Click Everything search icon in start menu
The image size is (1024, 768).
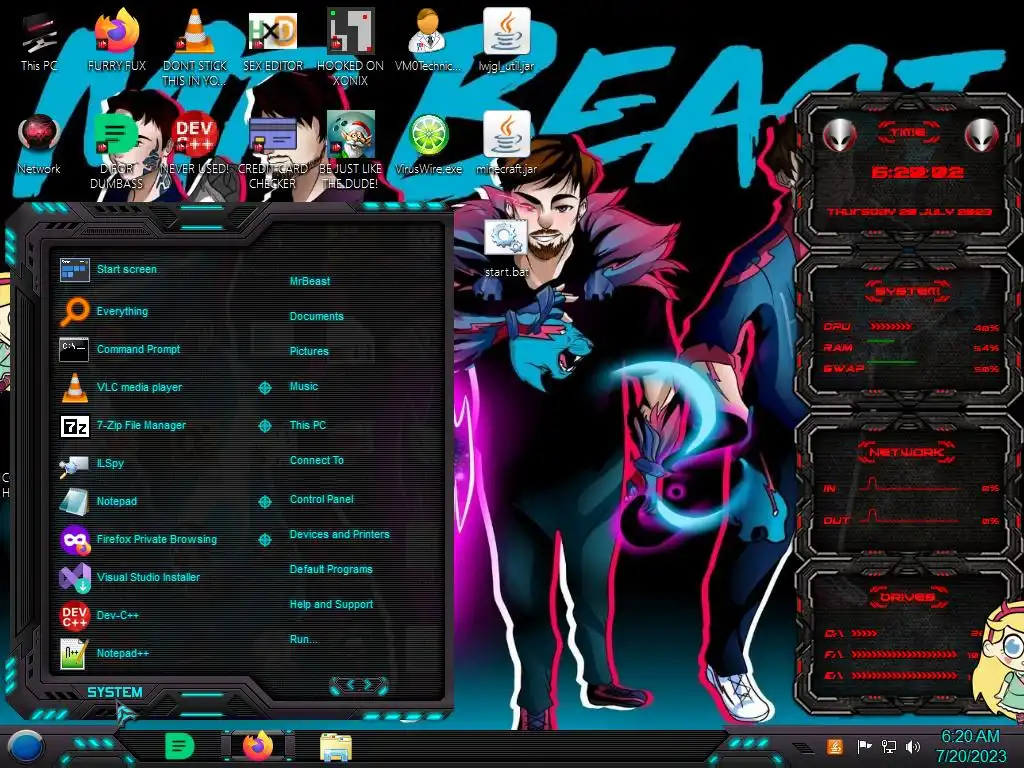point(74,311)
